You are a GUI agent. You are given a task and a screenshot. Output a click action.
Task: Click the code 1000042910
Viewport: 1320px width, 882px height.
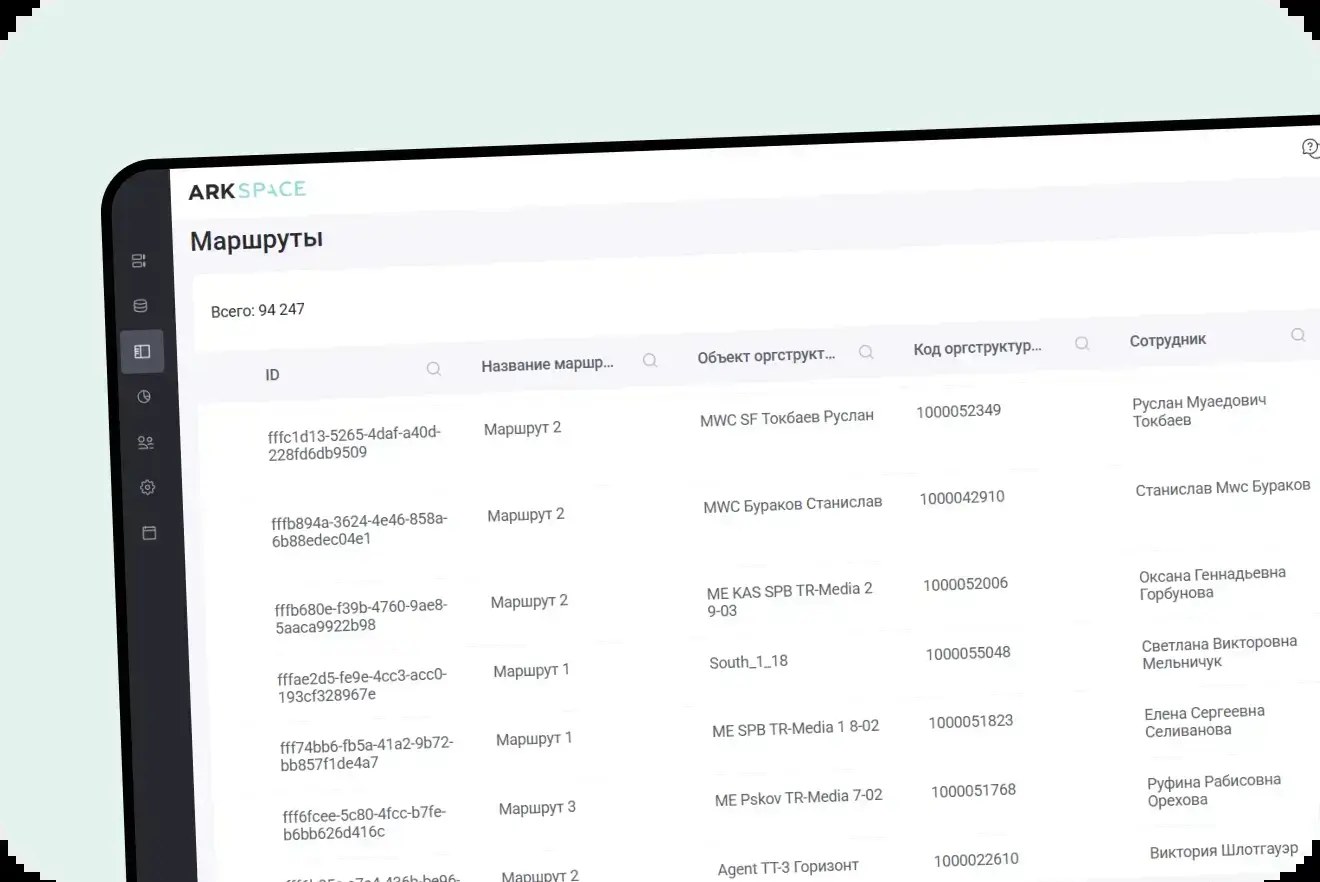(x=962, y=497)
